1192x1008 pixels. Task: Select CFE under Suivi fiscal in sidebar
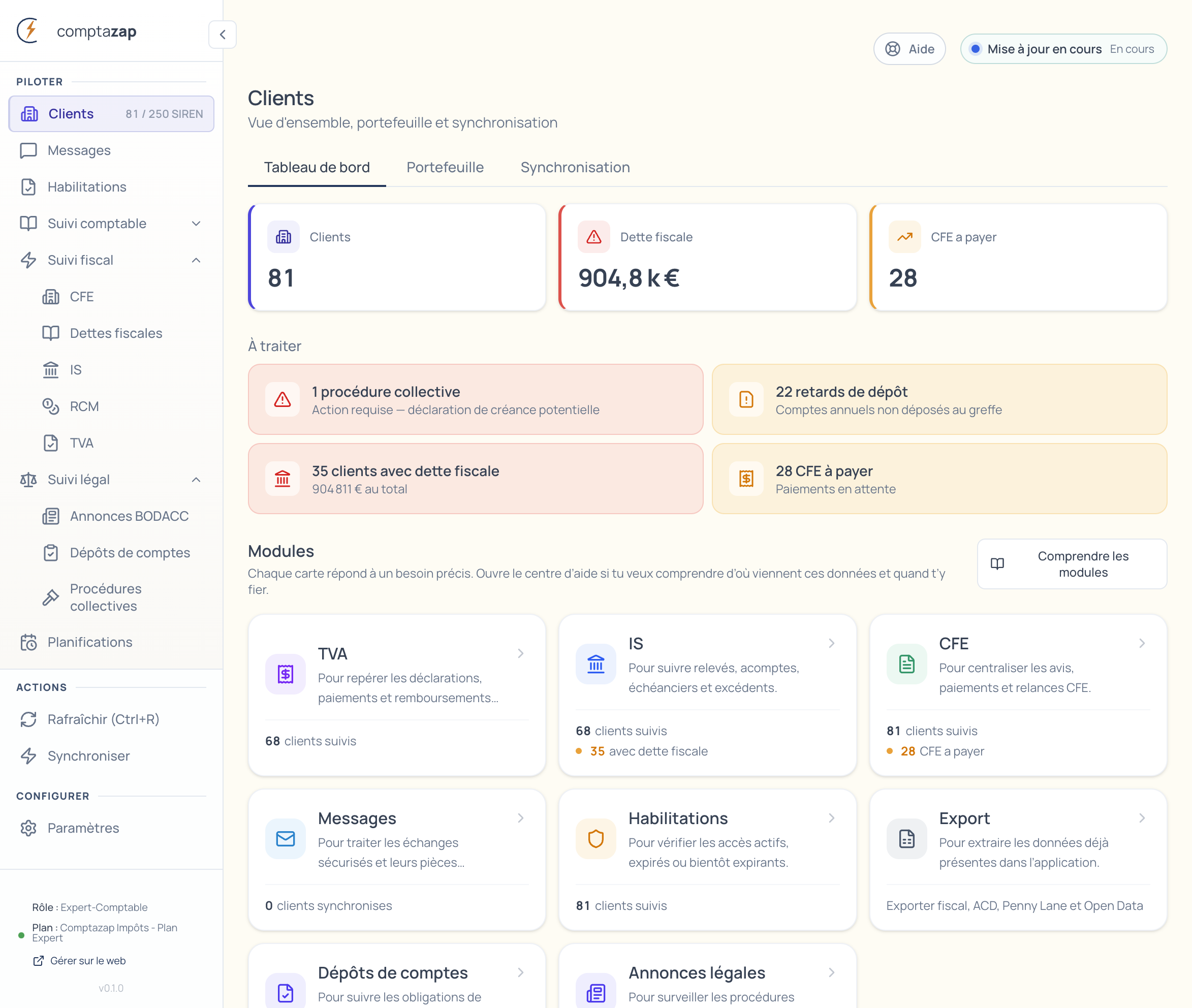(x=82, y=297)
